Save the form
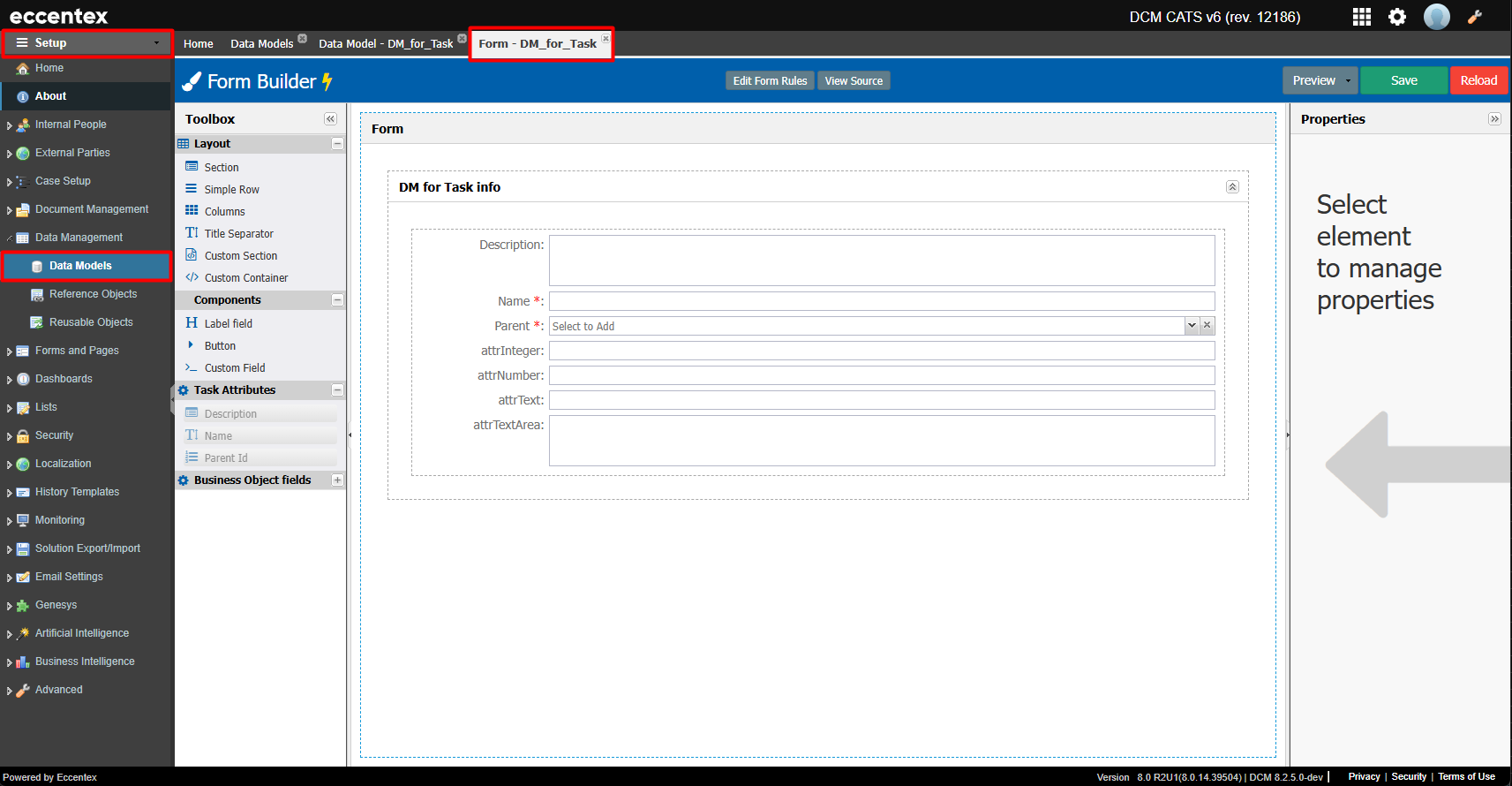This screenshot has height=786, width=1512. click(x=1403, y=80)
